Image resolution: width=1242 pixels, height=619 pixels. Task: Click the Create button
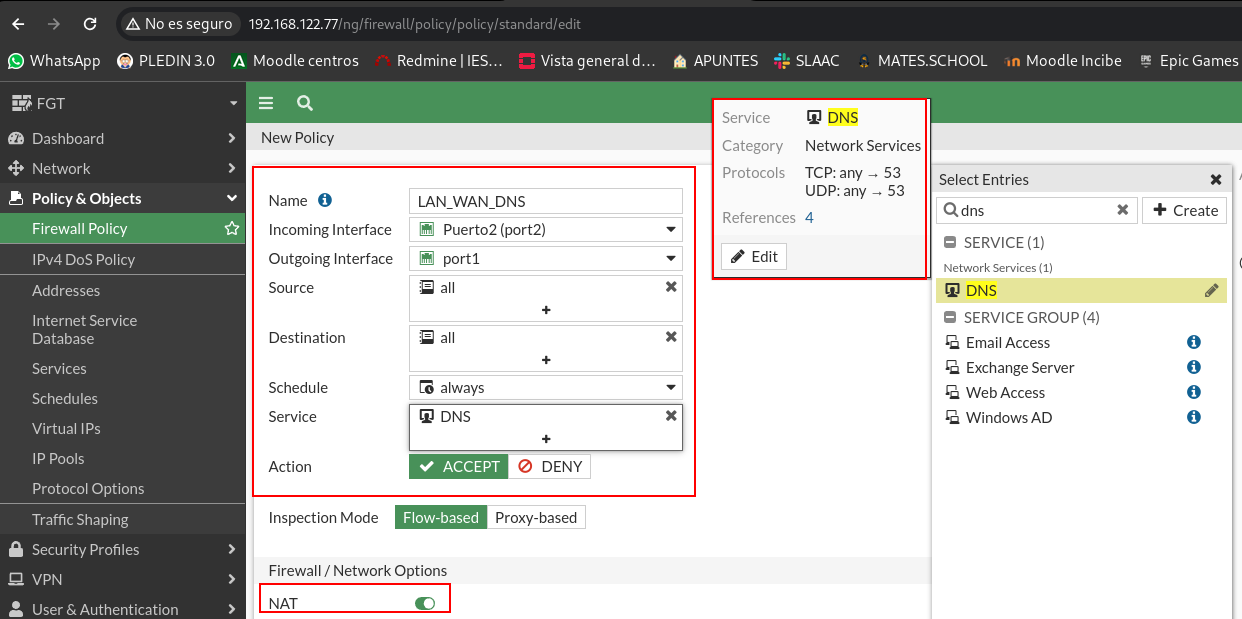click(x=1185, y=210)
